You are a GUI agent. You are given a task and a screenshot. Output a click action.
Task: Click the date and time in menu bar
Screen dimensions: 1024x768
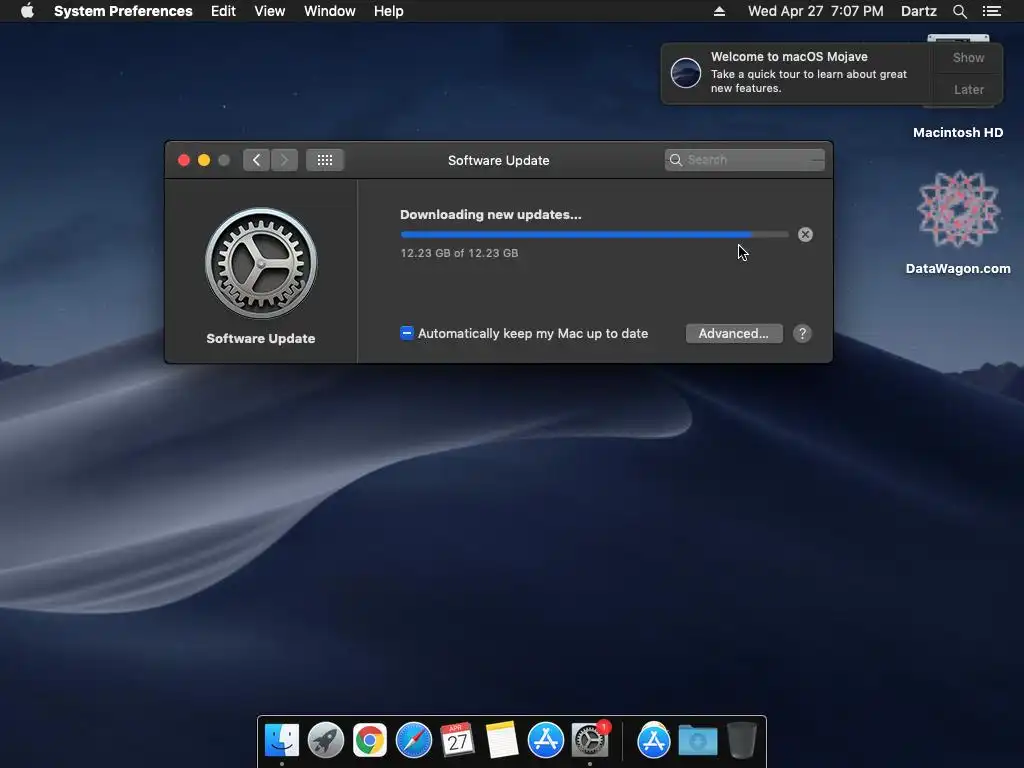coord(815,11)
